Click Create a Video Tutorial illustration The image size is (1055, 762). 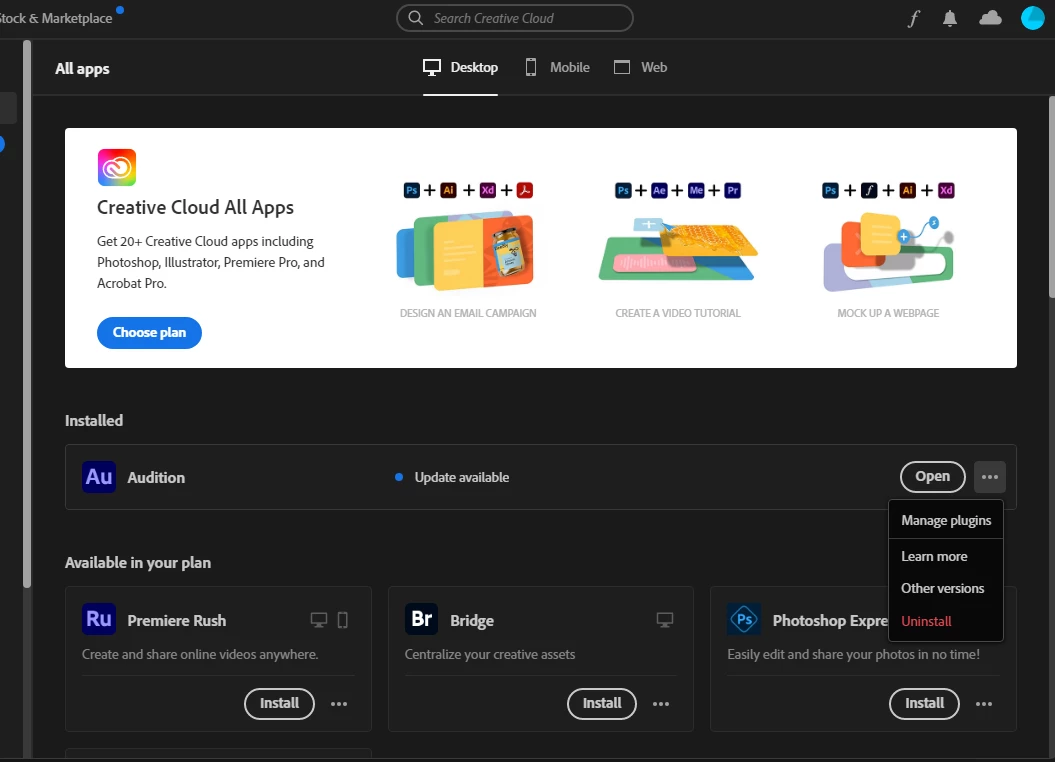pyautogui.click(x=678, y=249)
